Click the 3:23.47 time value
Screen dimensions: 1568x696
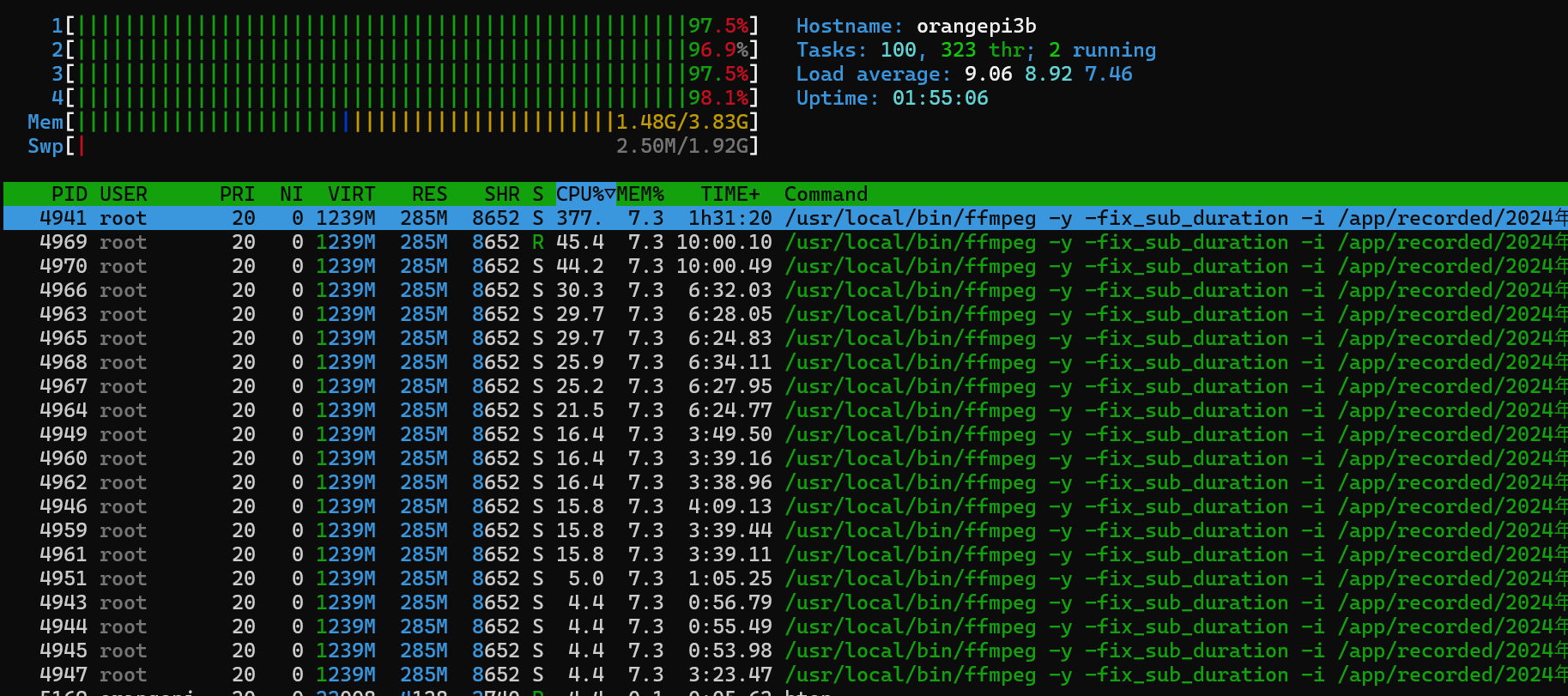click(x=730, y=675)
